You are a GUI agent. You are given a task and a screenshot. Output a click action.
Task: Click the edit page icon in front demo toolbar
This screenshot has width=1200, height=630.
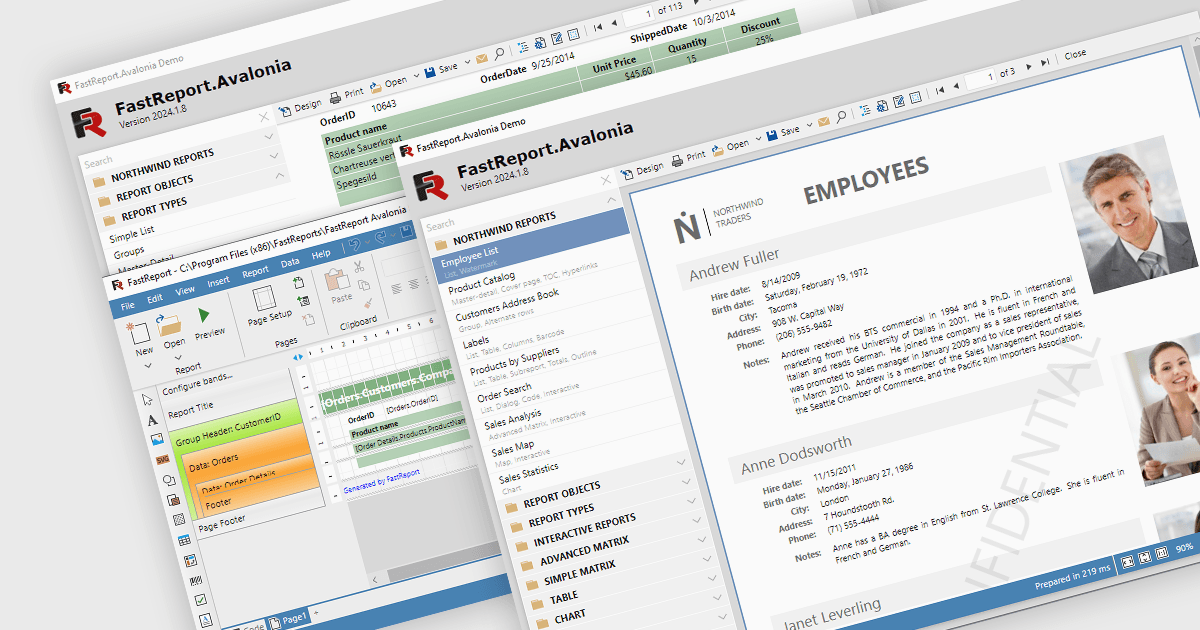pyautogui.click(x=898, y=101)
